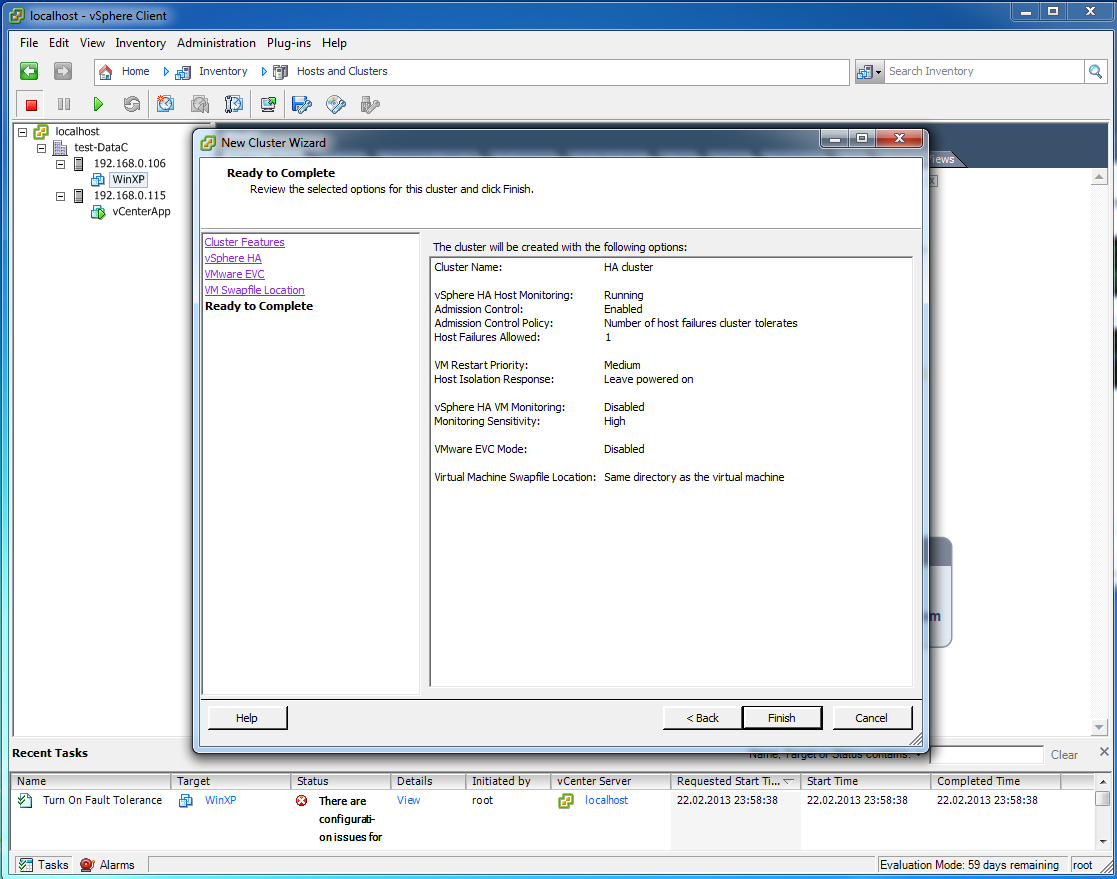This screenshot has width=1117, height=879.
Task: Select vCenterApp in the inventory tree
Action: [x=141, y=212]
